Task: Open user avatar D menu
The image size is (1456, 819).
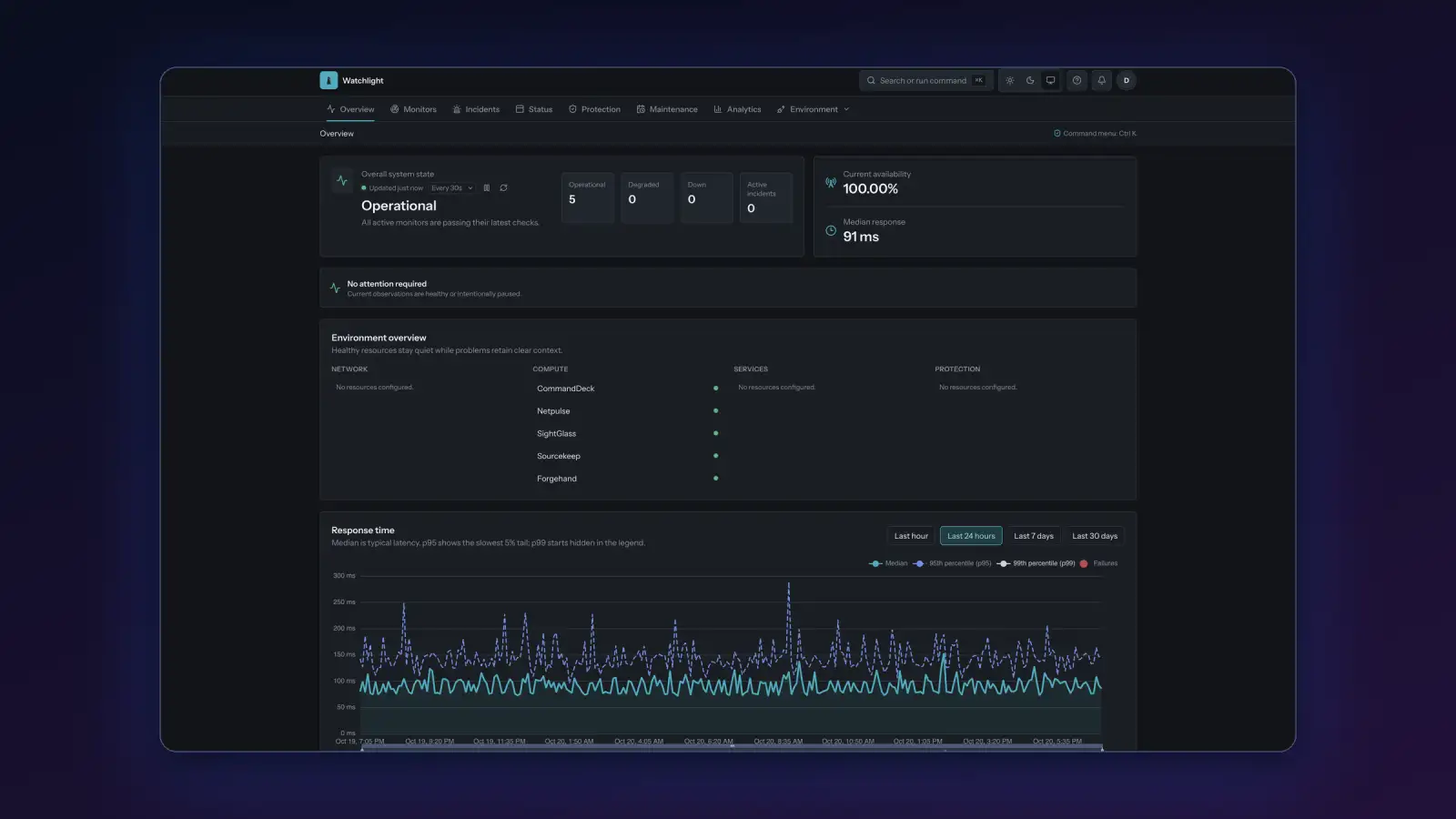Action: [x=1126, y=80]
